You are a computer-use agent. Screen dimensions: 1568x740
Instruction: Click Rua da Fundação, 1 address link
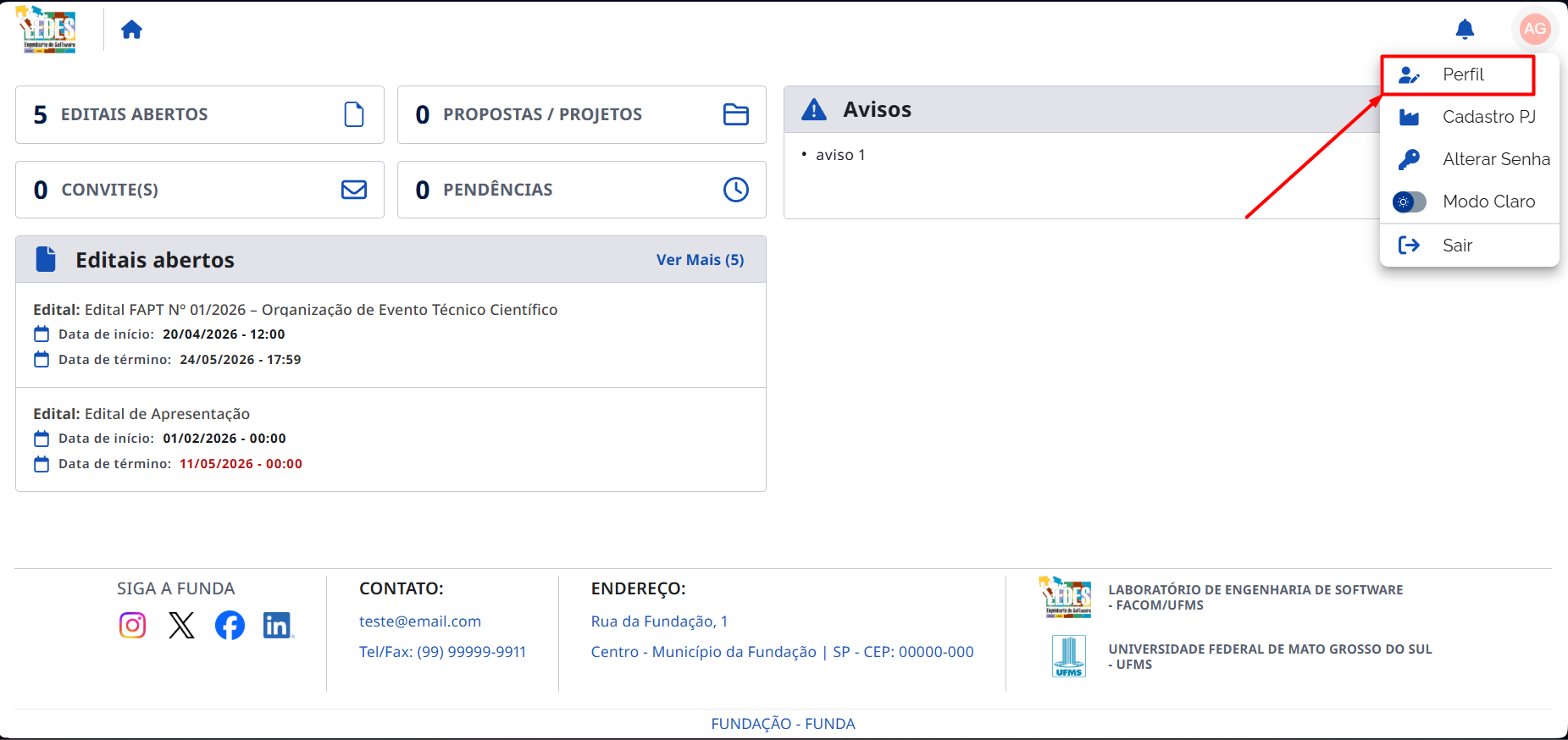point(659,621)
